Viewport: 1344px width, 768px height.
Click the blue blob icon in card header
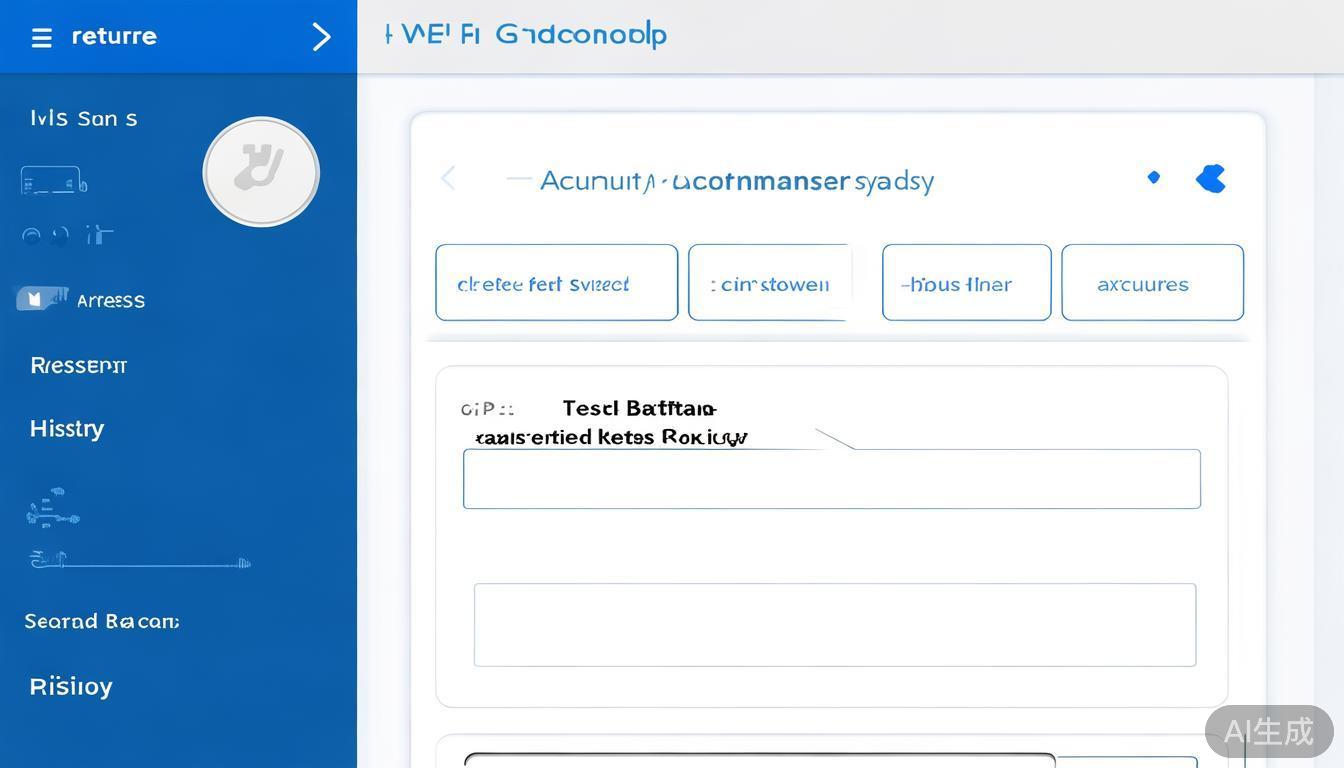(1211, 179)
